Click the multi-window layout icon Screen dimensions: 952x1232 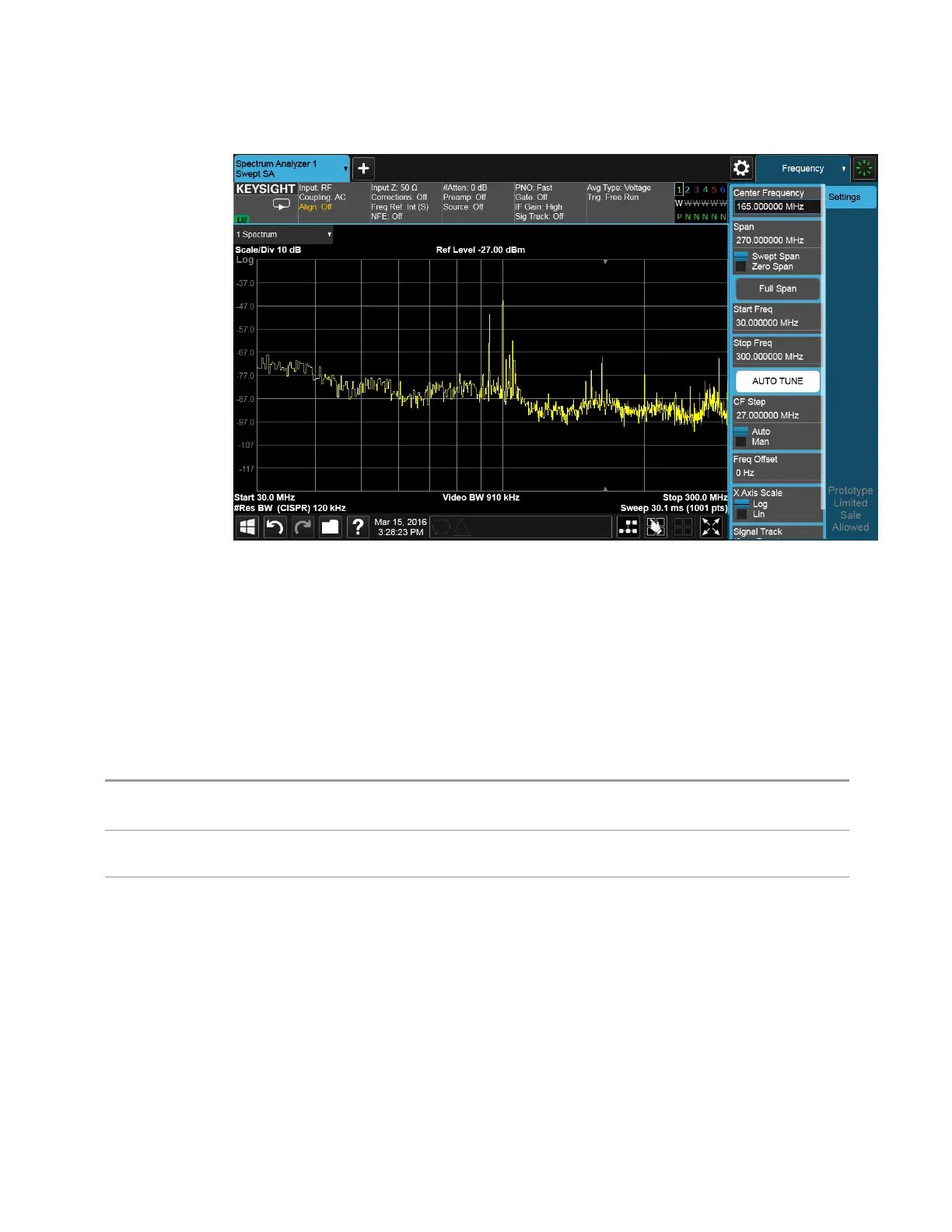click(684, 527)
